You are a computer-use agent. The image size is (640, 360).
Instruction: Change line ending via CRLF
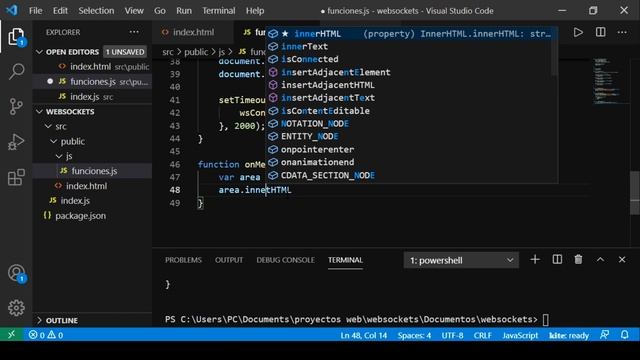coord(482,335)
